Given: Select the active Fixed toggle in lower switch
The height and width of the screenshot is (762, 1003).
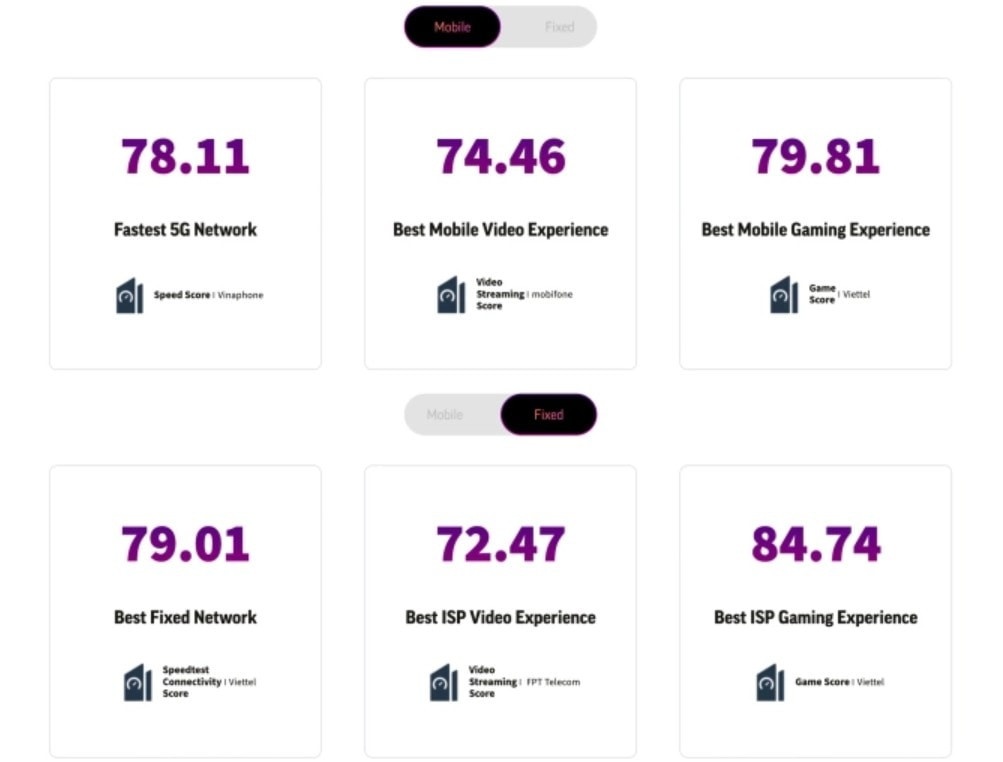Looking at the screenshot, I should tap(548, 414).
